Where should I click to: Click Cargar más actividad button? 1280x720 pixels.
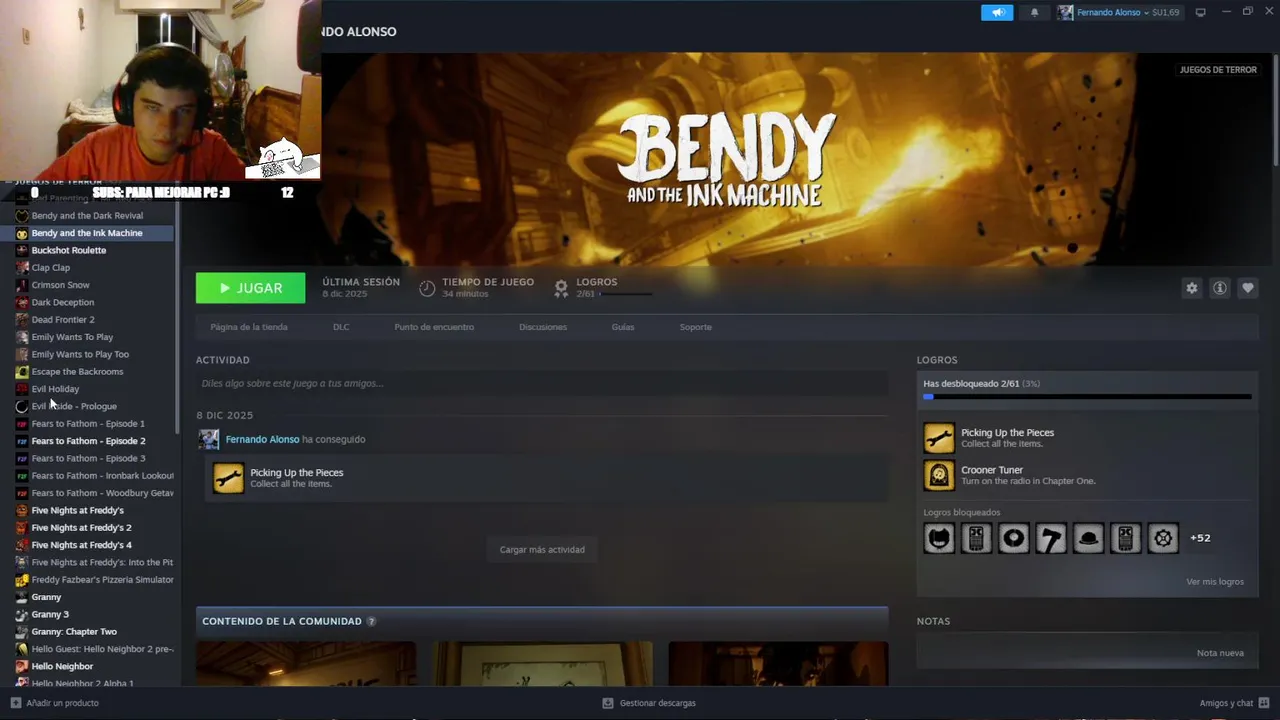coord(542,549)
